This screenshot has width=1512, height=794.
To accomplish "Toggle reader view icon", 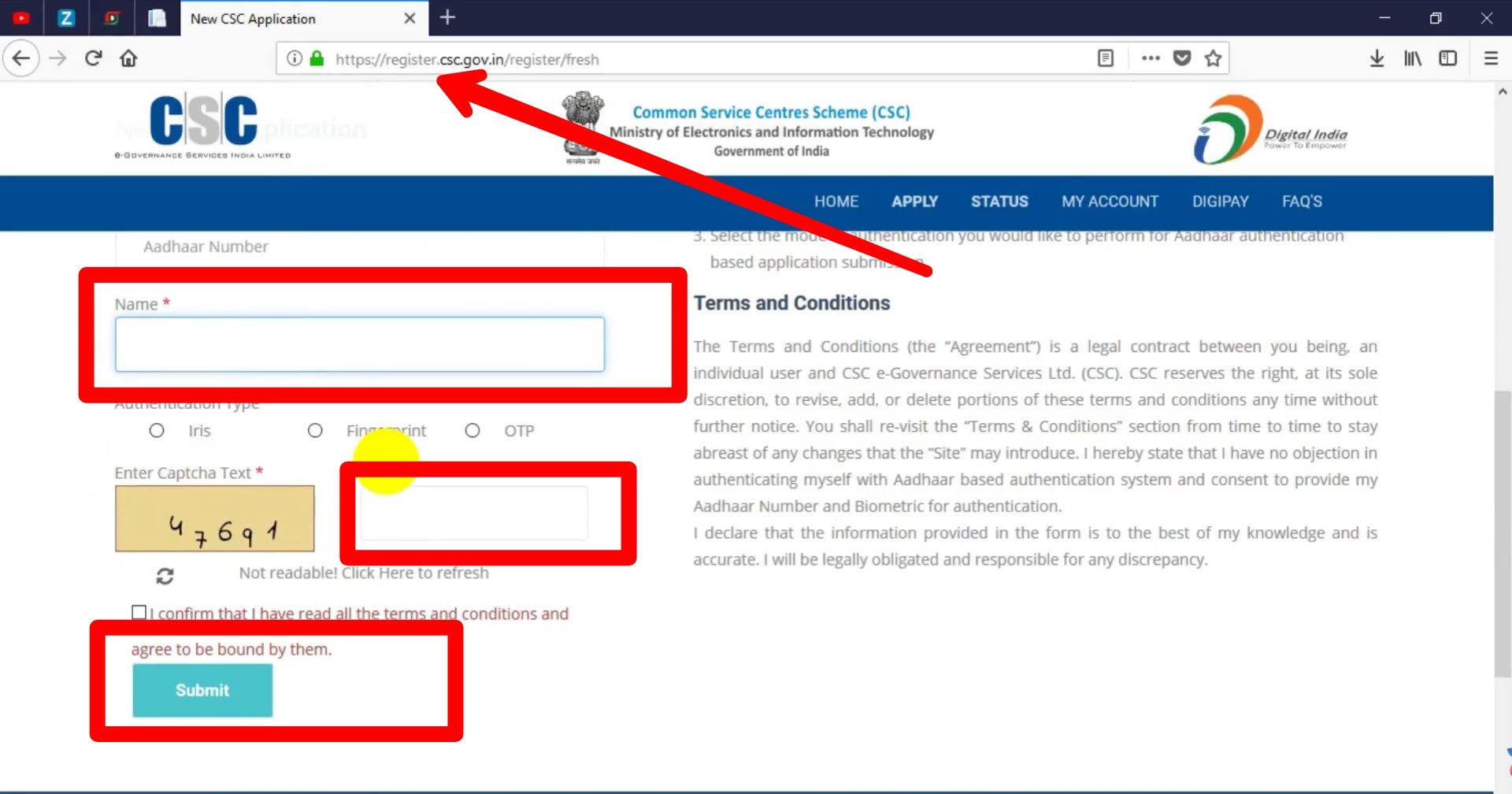I will 1106,58.
